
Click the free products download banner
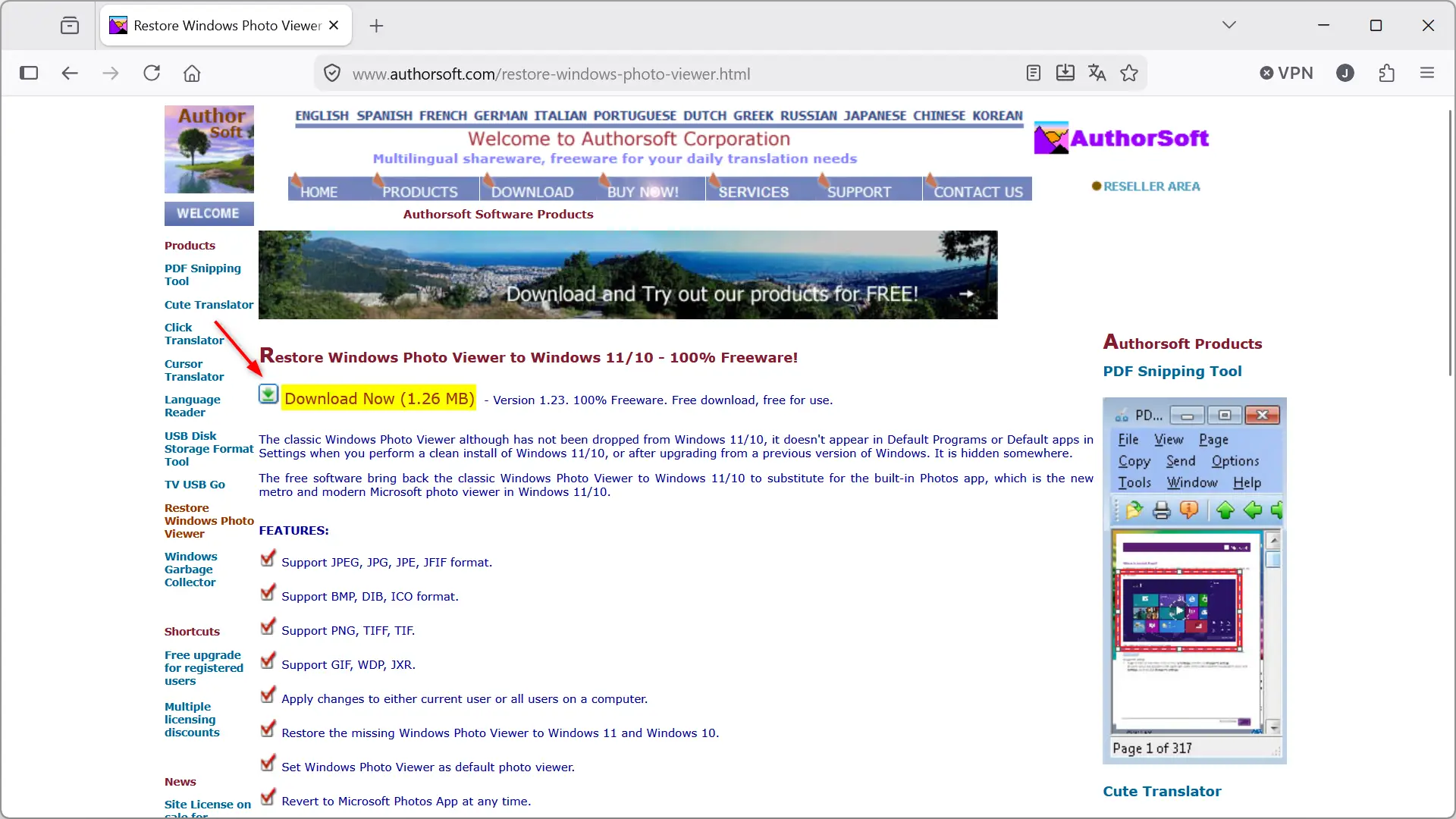[628, 275]
